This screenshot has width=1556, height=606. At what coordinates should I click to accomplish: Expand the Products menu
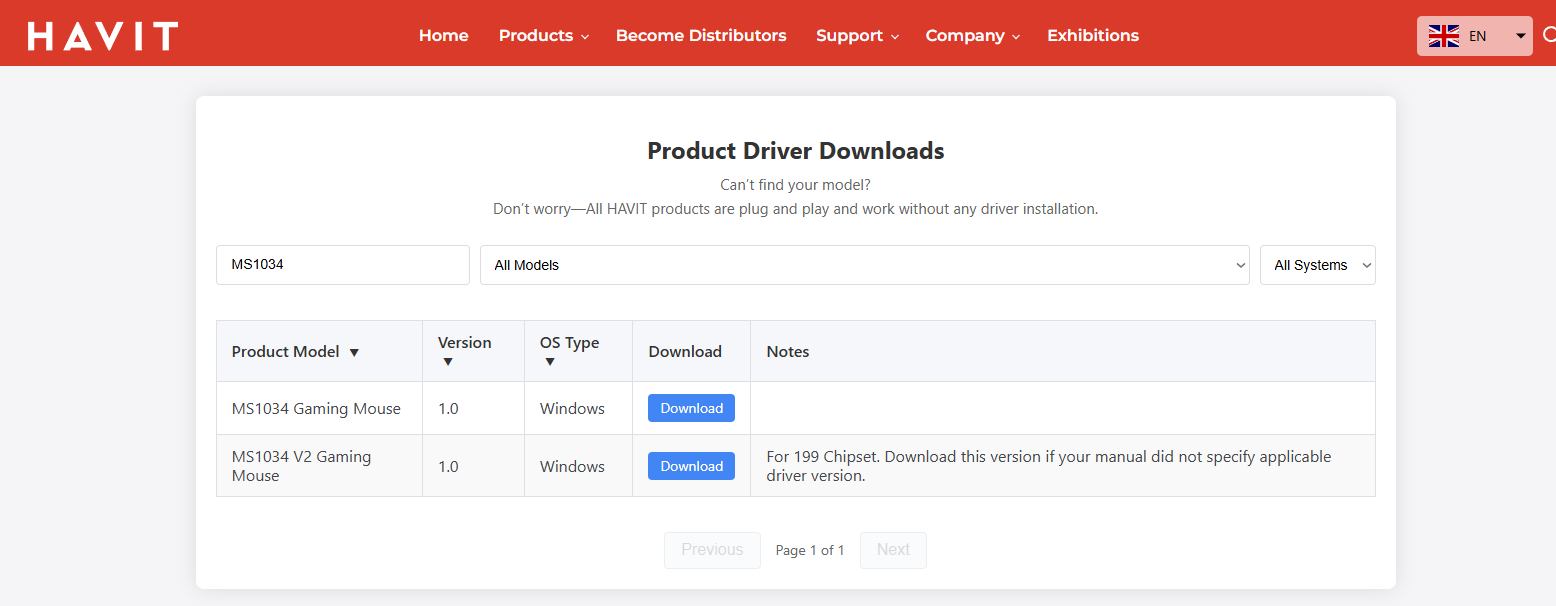point(544,35)
